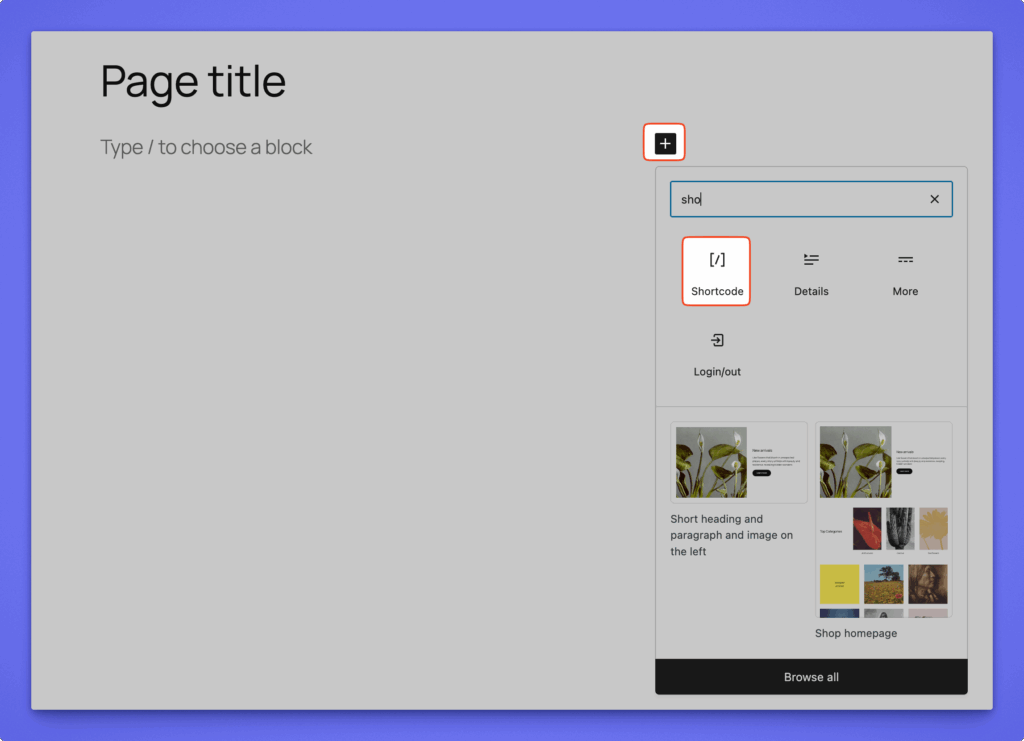Select the Shortcode block icon
The height and width of the screenshot is (741, 1024).
click(717, 260)
